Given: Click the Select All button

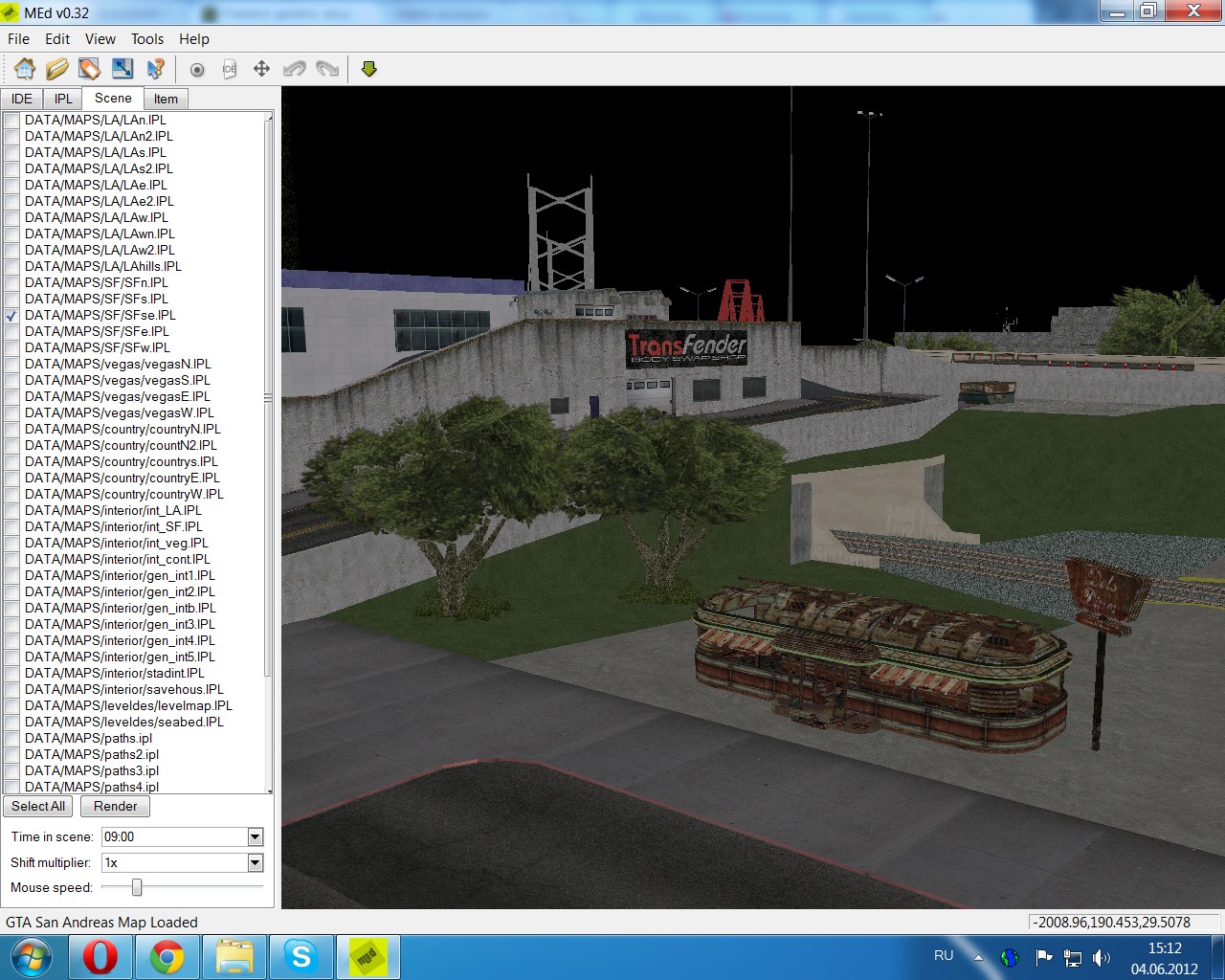Looking at the screenshot, I should (38, 806).
